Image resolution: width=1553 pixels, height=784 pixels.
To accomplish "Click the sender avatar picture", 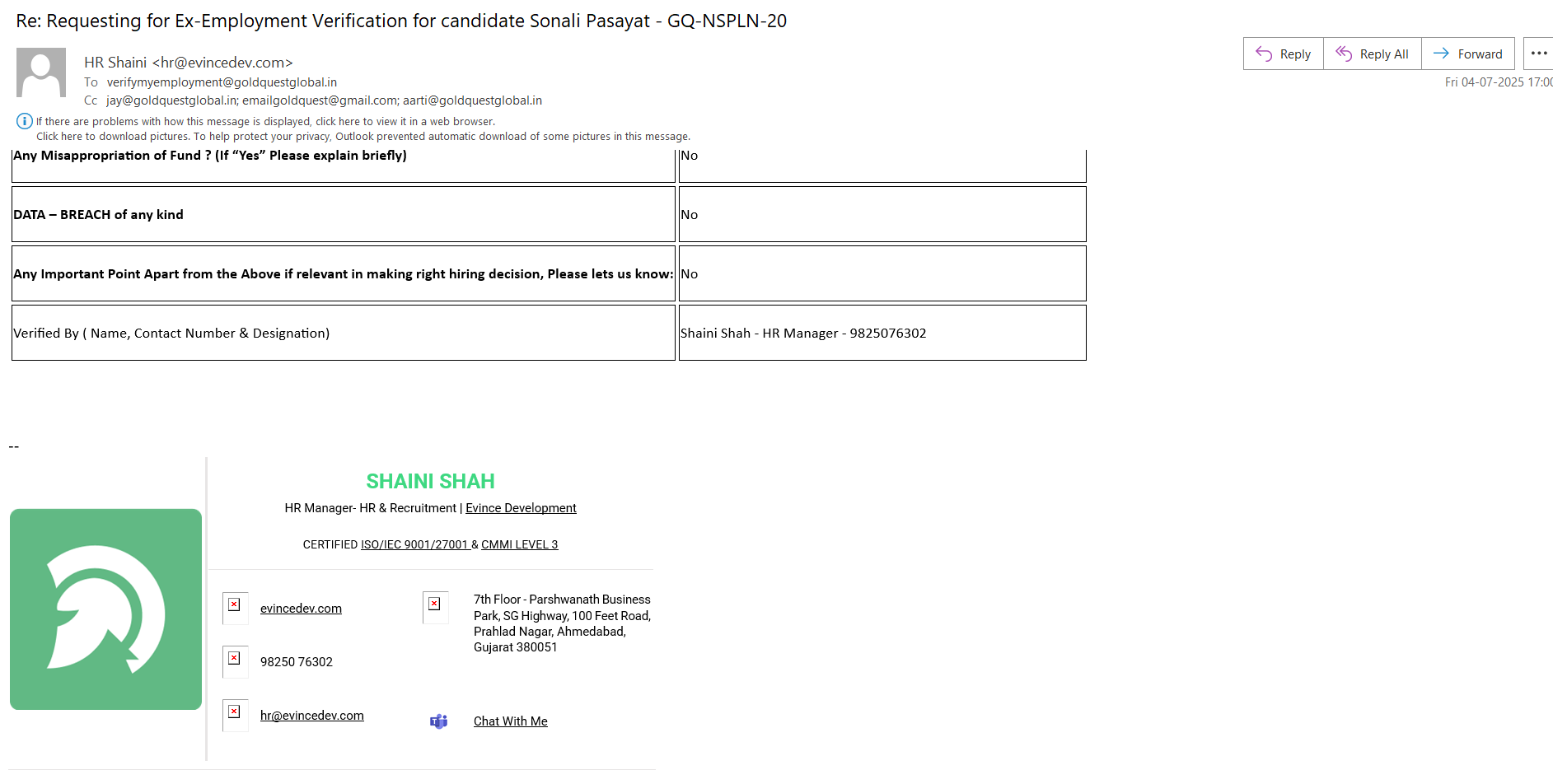I will (x=41, y=72).
